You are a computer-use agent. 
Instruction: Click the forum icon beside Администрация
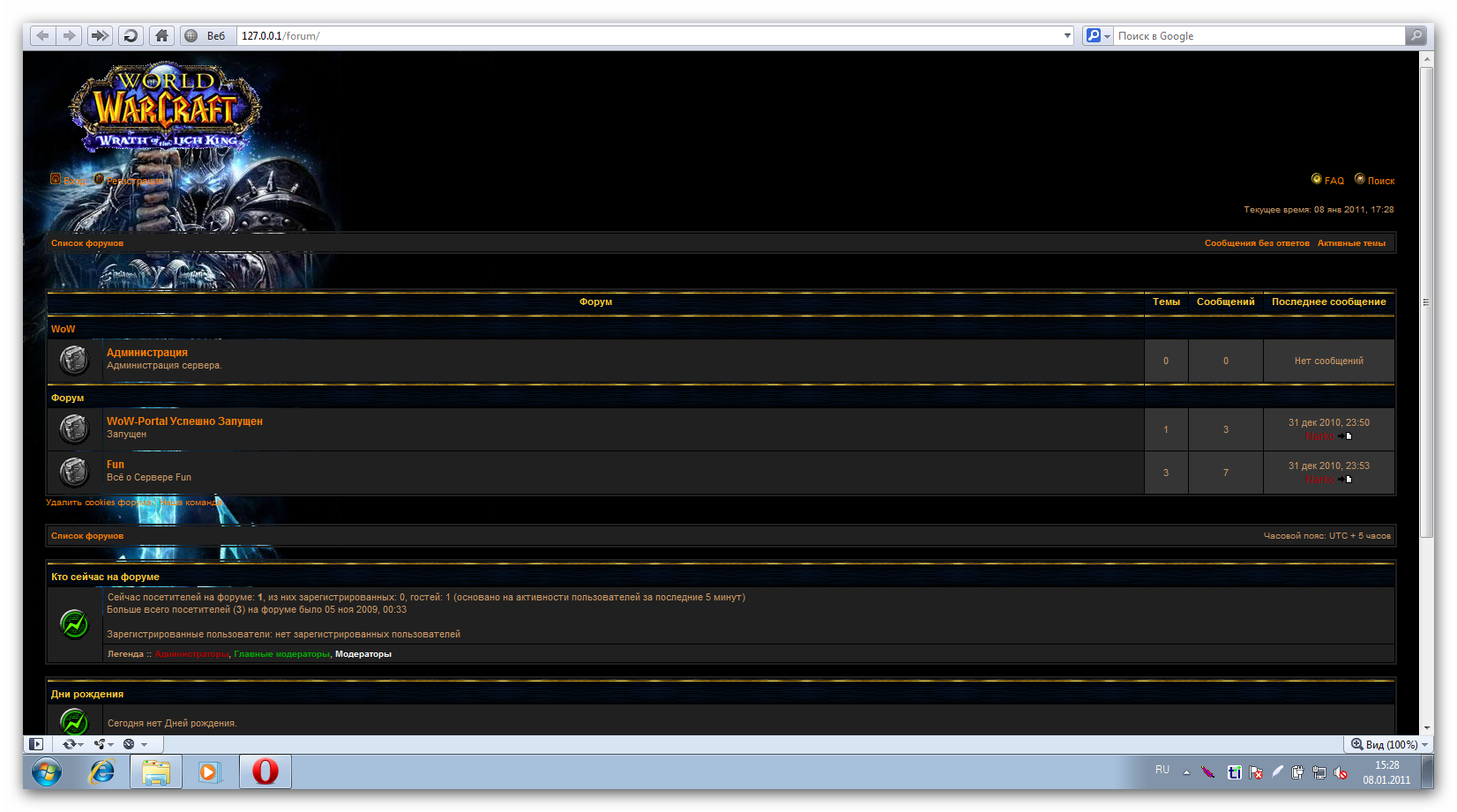[74, 360]
